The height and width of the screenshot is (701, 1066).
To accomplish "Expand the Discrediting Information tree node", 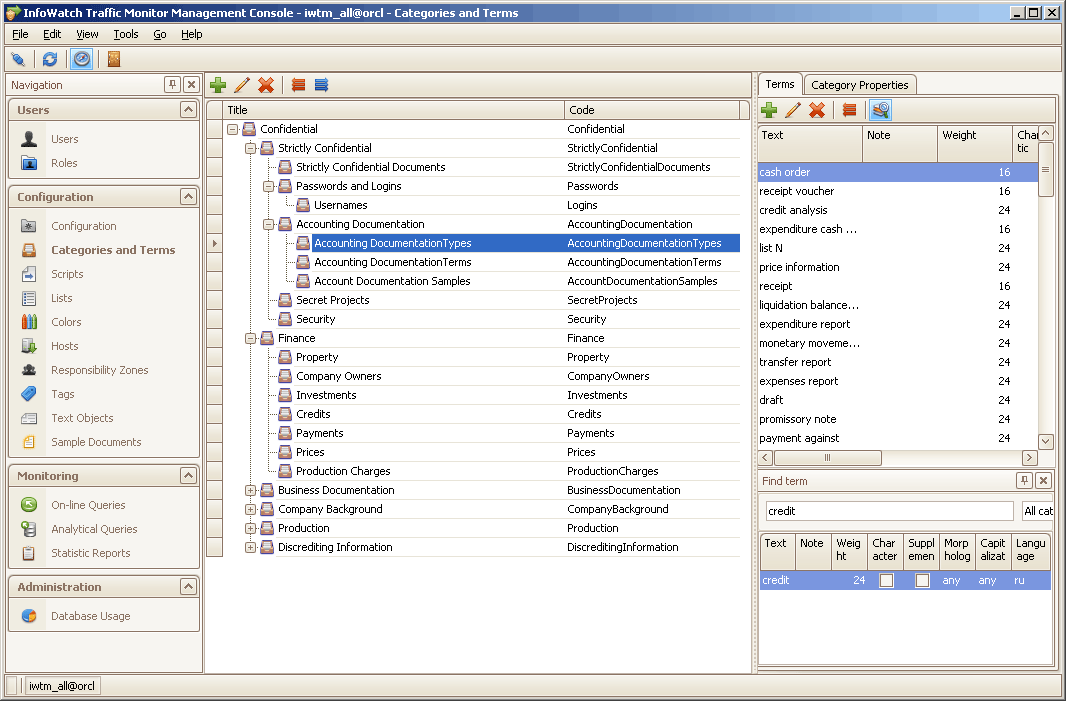I will click(x=250, y=547).
